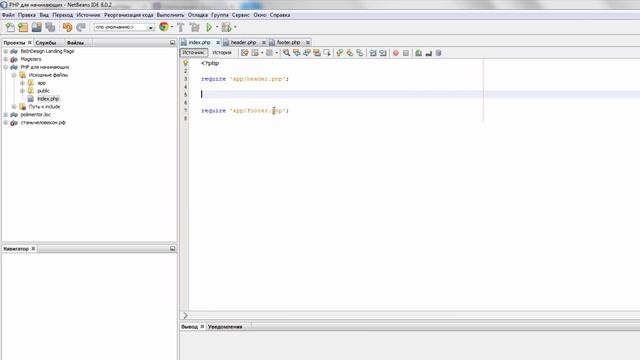Click the Previous Bookmark icon

pyautogui.click(x=339, y=53)
